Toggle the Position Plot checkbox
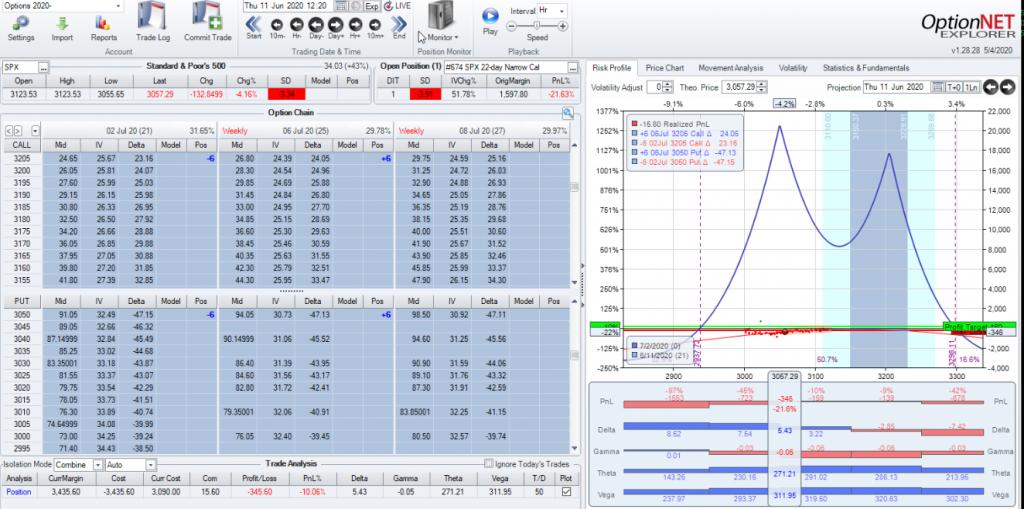This screenshot has width=1024, height=509. [566, 491]
